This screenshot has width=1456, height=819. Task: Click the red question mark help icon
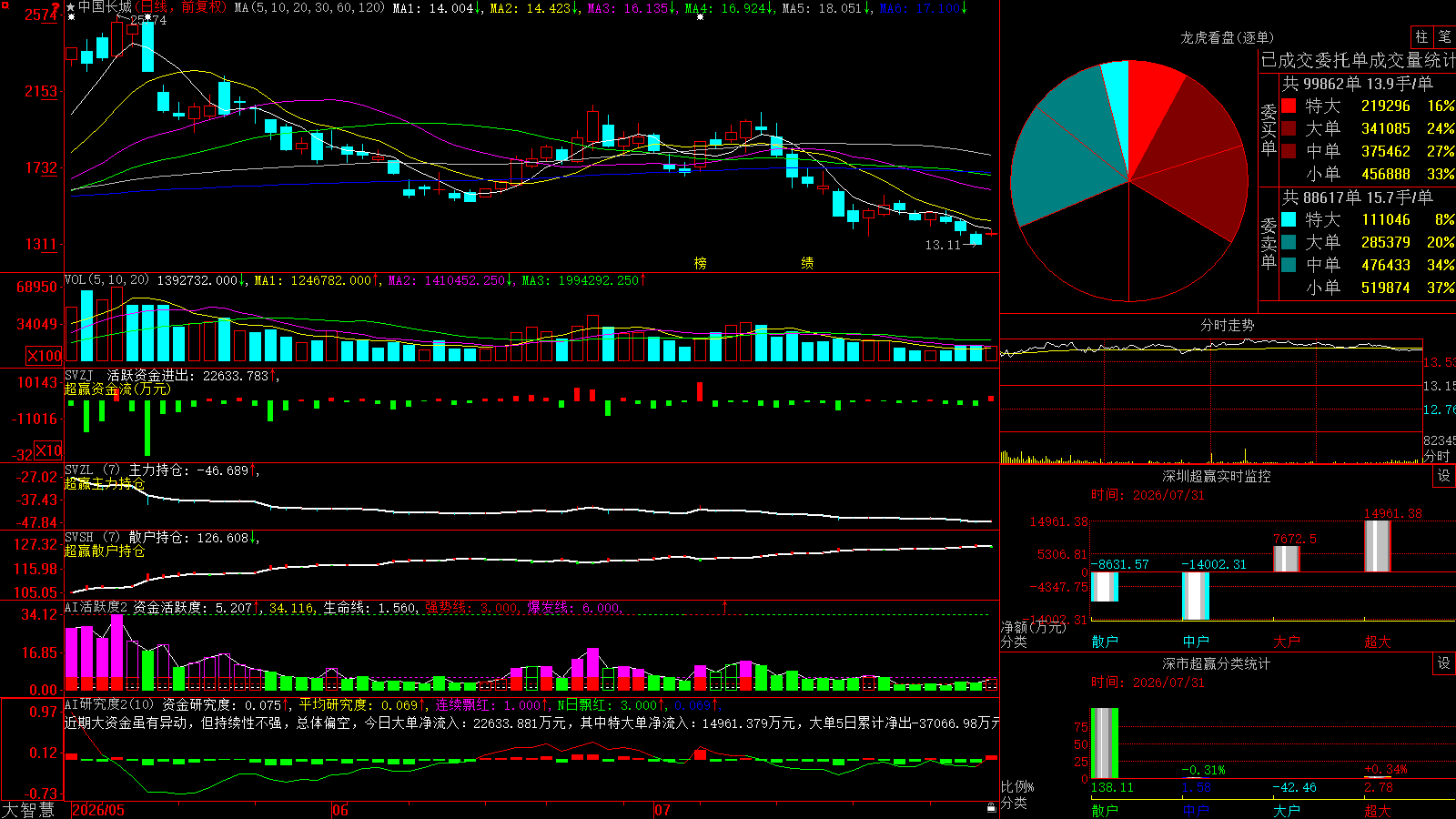56,7
